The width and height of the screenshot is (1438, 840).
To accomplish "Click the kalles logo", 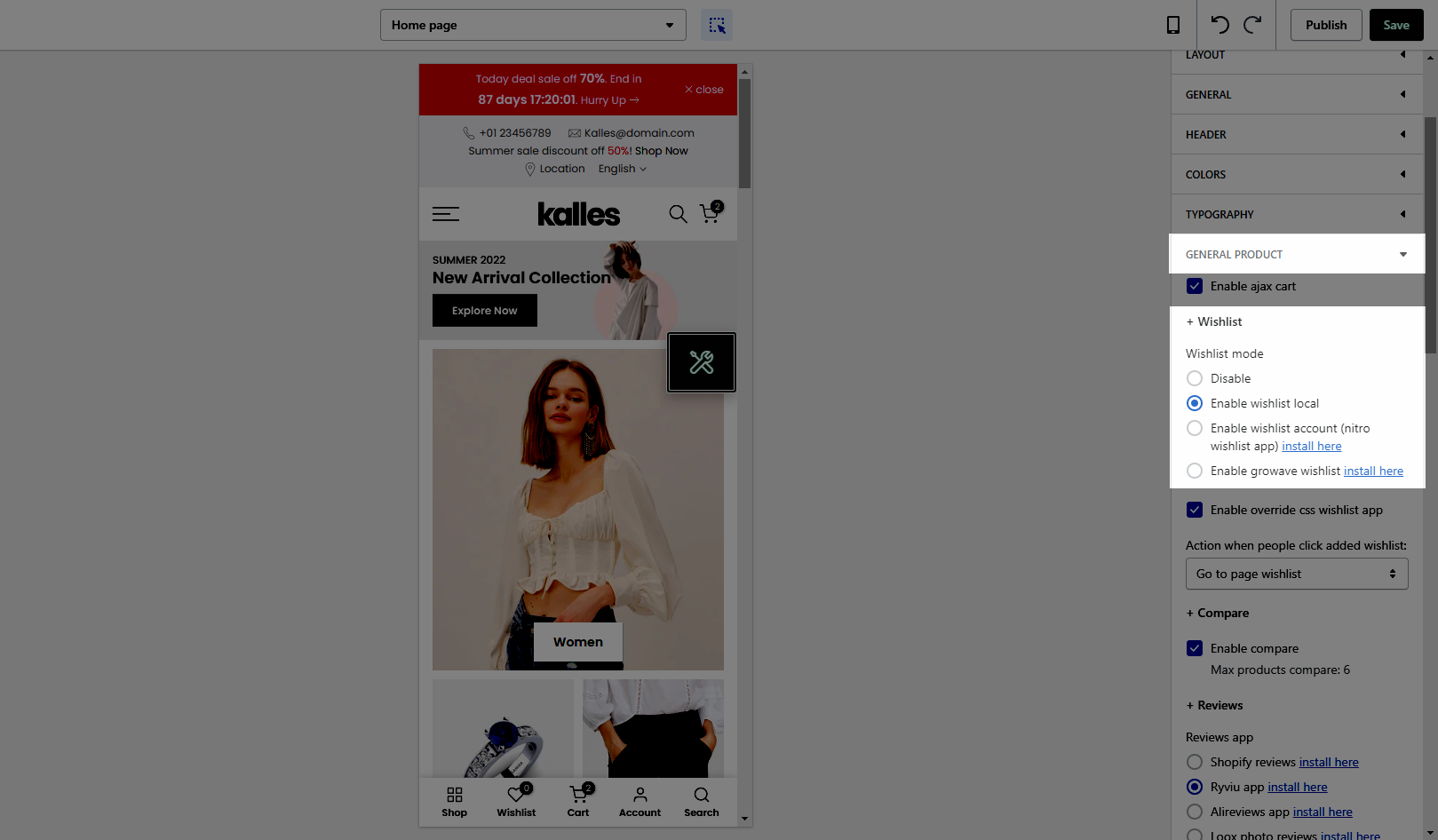I will coord(578,214).
